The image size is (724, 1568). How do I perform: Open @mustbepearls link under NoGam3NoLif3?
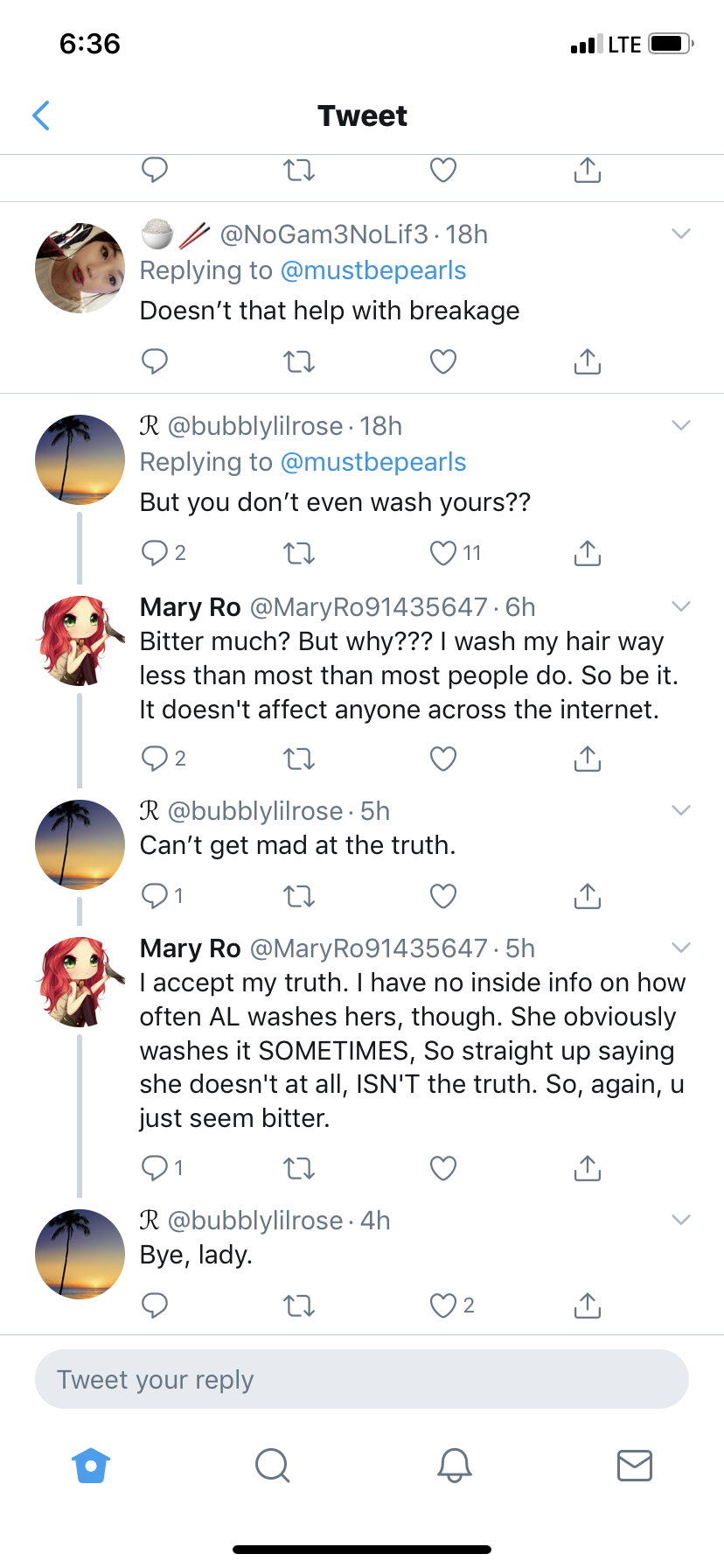tap(373, 270)
